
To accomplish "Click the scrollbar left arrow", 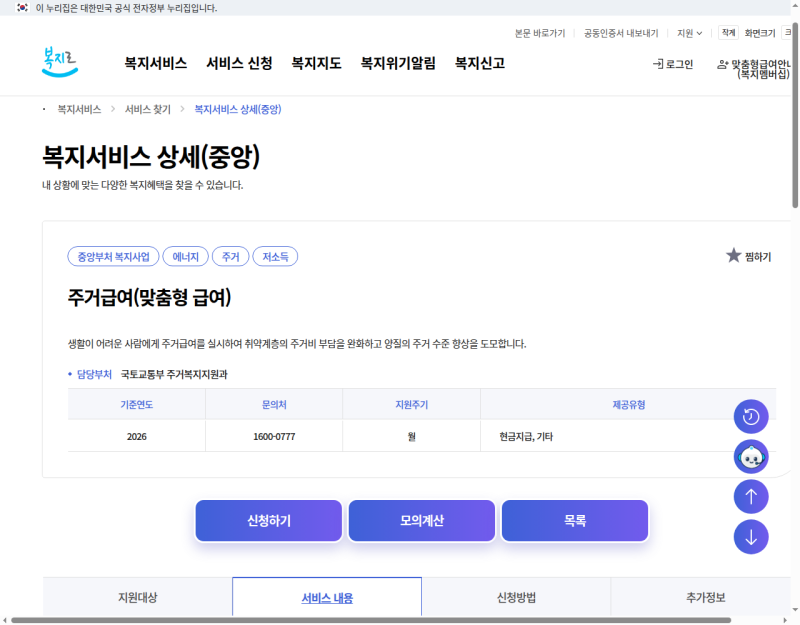I will coord(5,620).
